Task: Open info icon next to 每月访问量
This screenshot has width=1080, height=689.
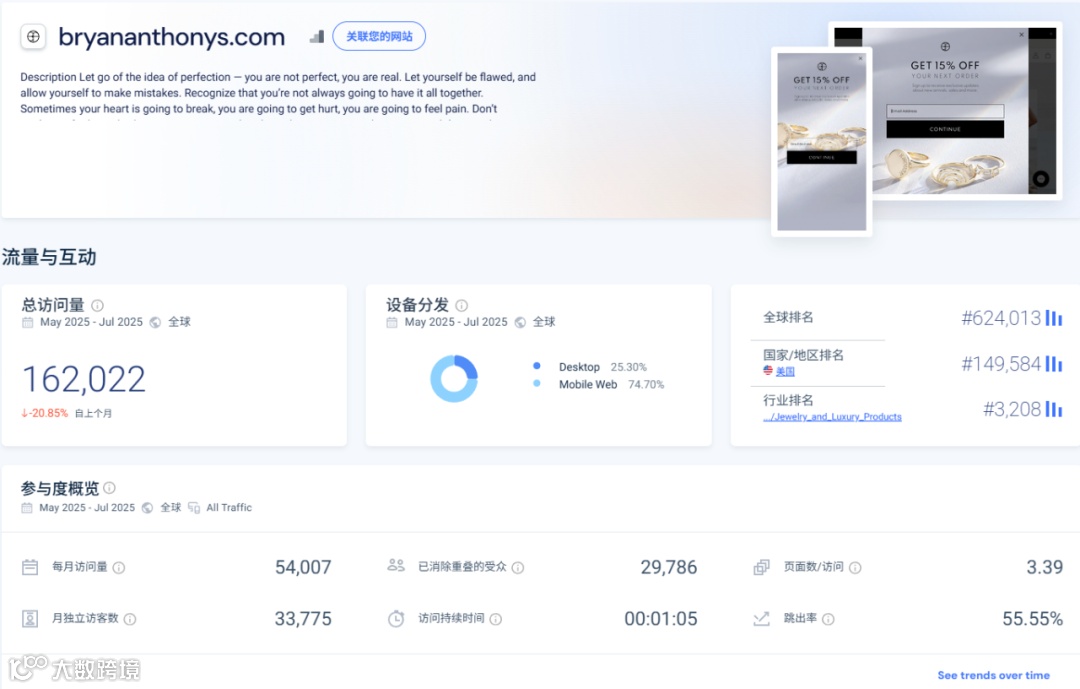Action: (118, 568)
